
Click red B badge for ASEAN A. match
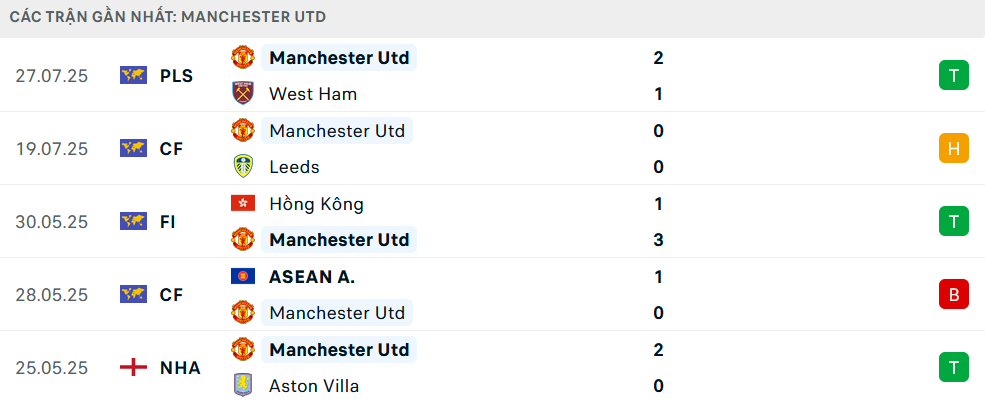tap(954, 294)
